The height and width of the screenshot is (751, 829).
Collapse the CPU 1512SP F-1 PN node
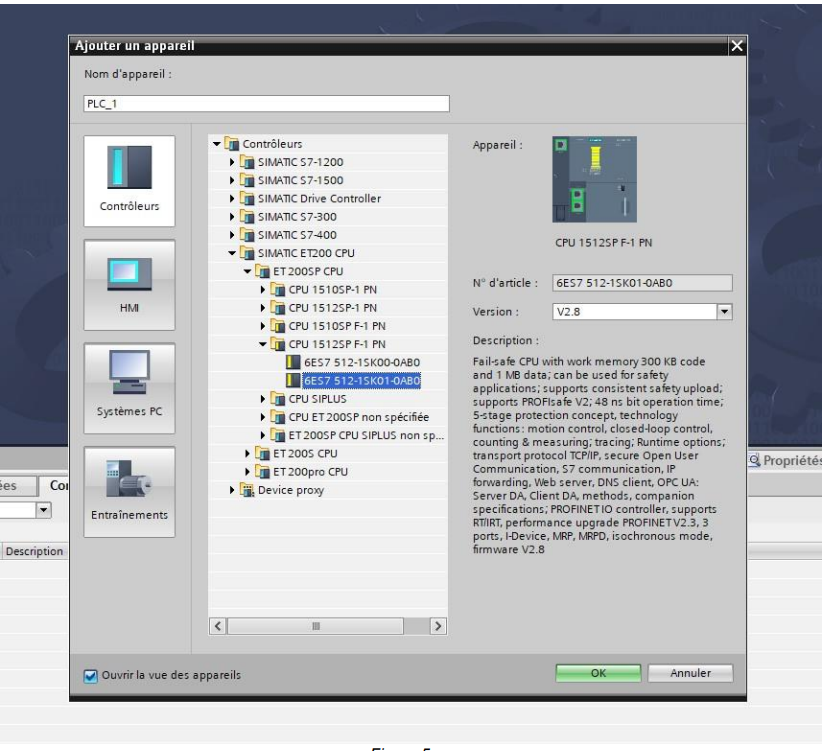coord(263,344)
